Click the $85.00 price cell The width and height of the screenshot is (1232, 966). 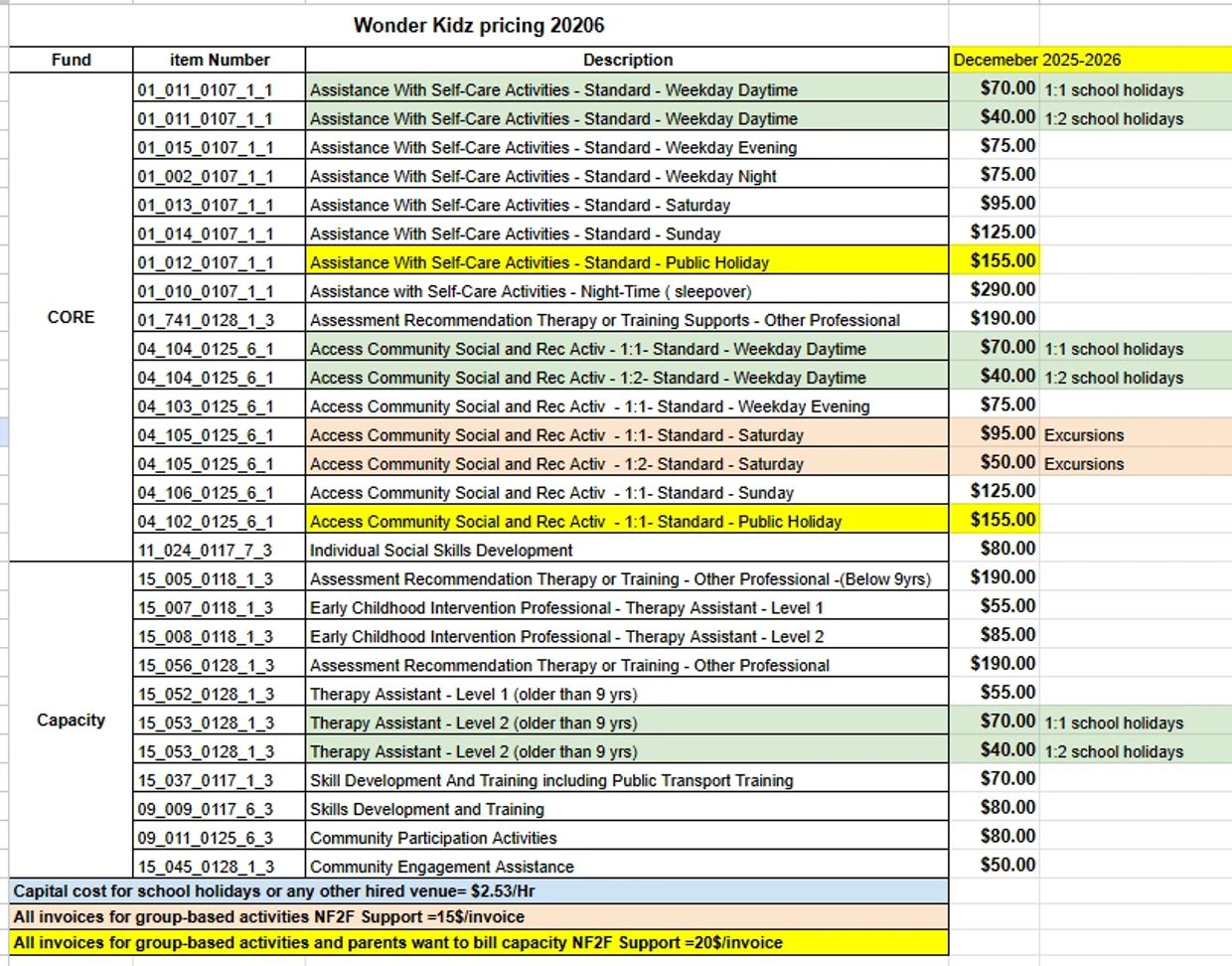(x=1007, y=635)
